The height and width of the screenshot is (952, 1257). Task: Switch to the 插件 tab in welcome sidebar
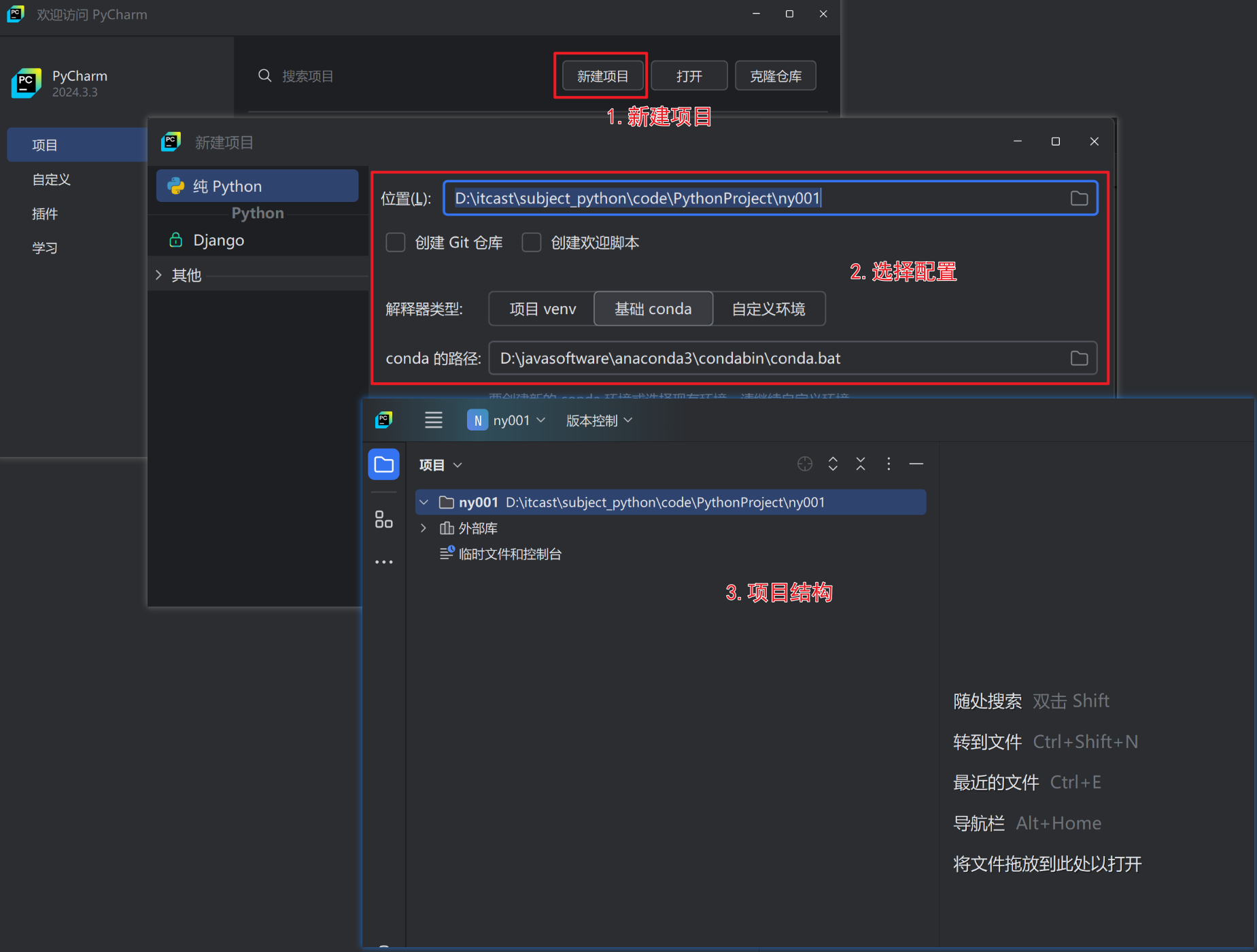(45, 214)
